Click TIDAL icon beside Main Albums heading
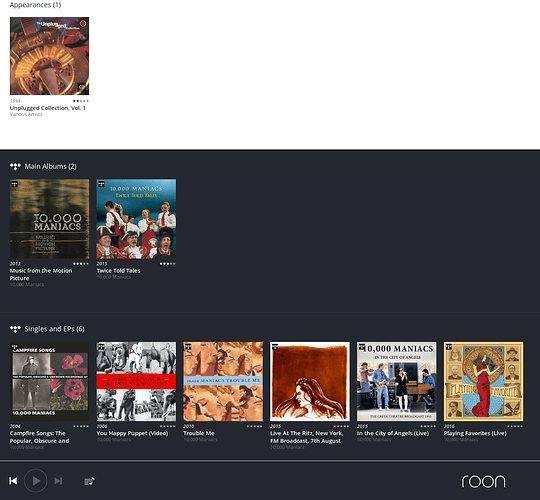The height and width of the screenshot is (500, 540). (15, 166)
